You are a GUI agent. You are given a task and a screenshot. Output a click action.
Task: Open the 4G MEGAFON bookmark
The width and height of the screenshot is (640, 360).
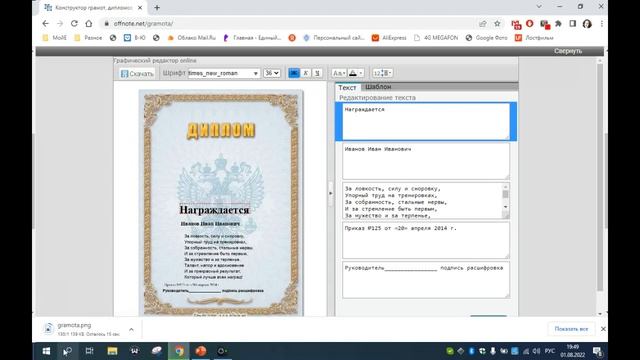436,38
